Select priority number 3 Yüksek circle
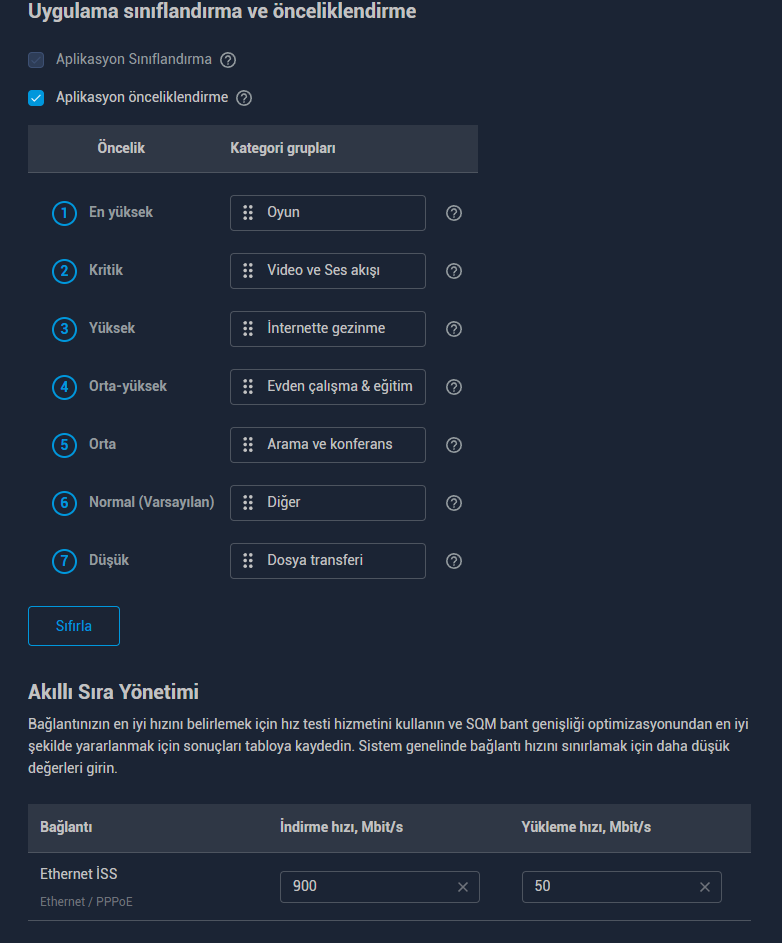The width and height of the screenshot is (782, 943). [64, 330]
